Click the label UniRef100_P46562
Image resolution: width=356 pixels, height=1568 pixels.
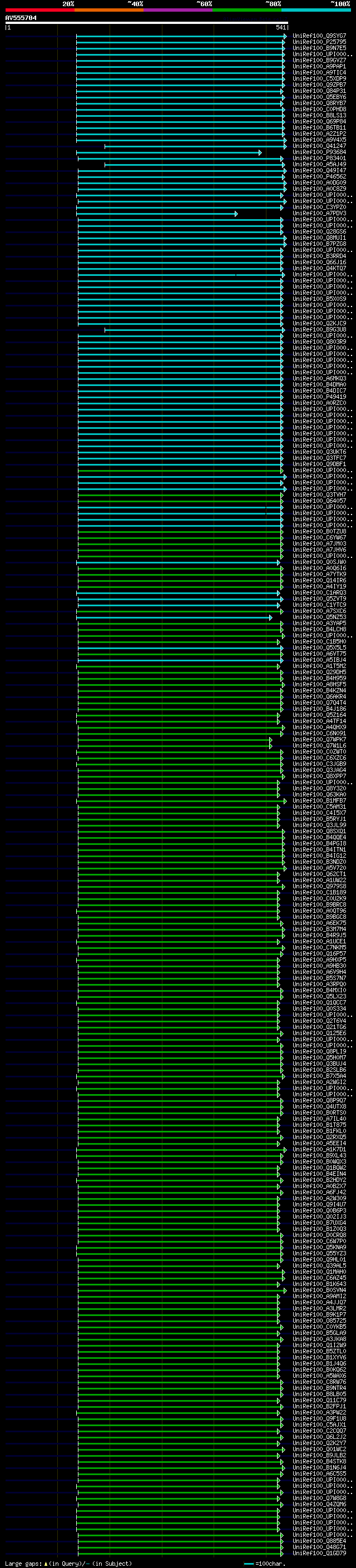pyautogui.click(x=319, y=176)
